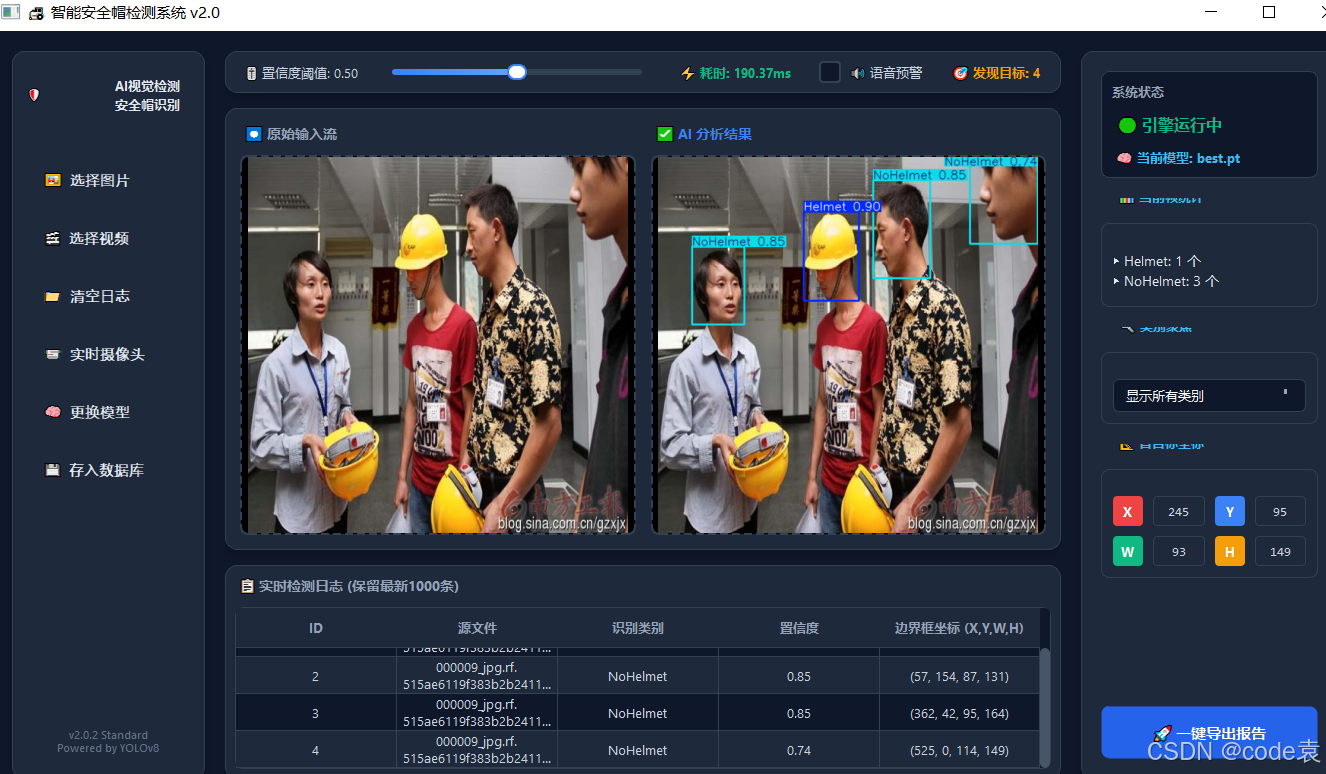1326x774 pixels.
Task: Click the icon beside 置信度阈值
Action: pos(252,73)
